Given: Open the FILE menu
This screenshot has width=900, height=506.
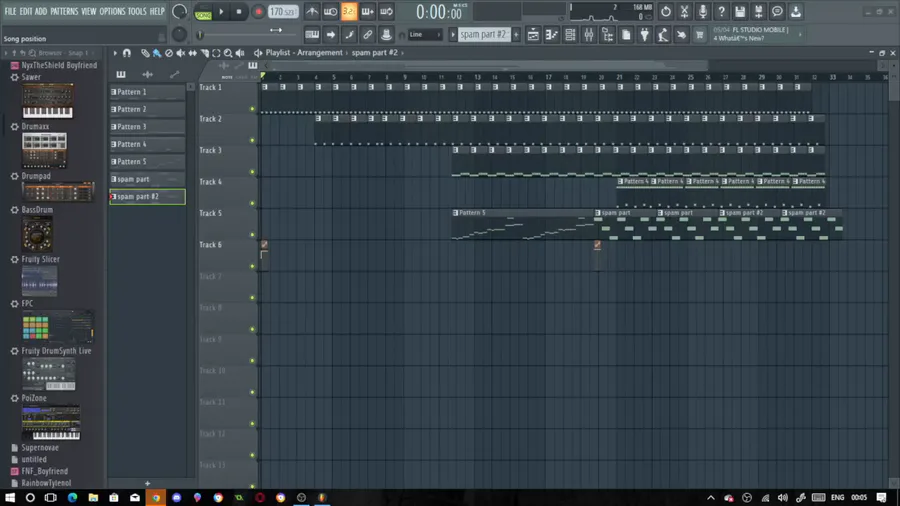Looking at the screenshot, I should click(x=10, y=11).
